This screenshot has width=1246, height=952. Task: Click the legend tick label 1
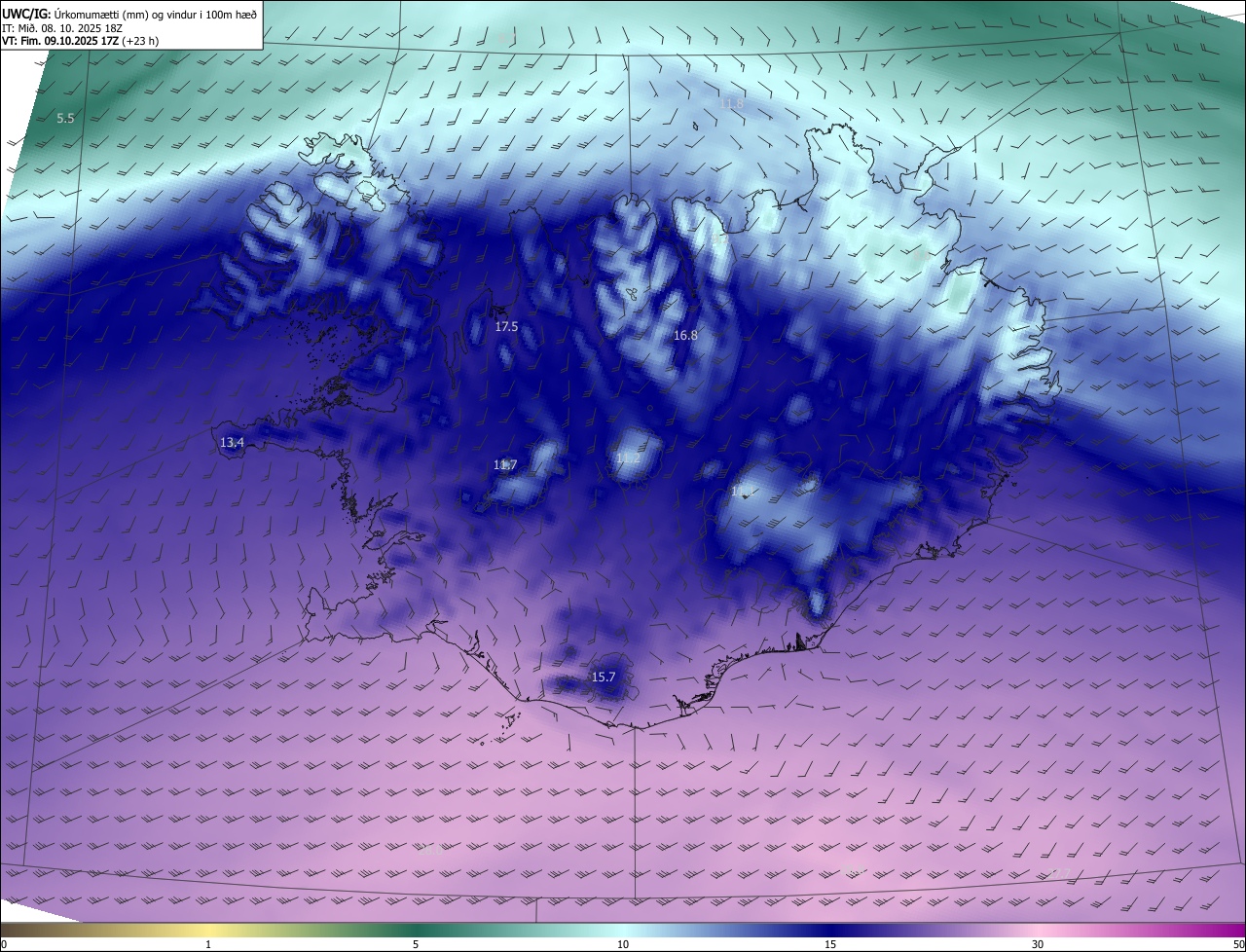[x=208, y=945]
